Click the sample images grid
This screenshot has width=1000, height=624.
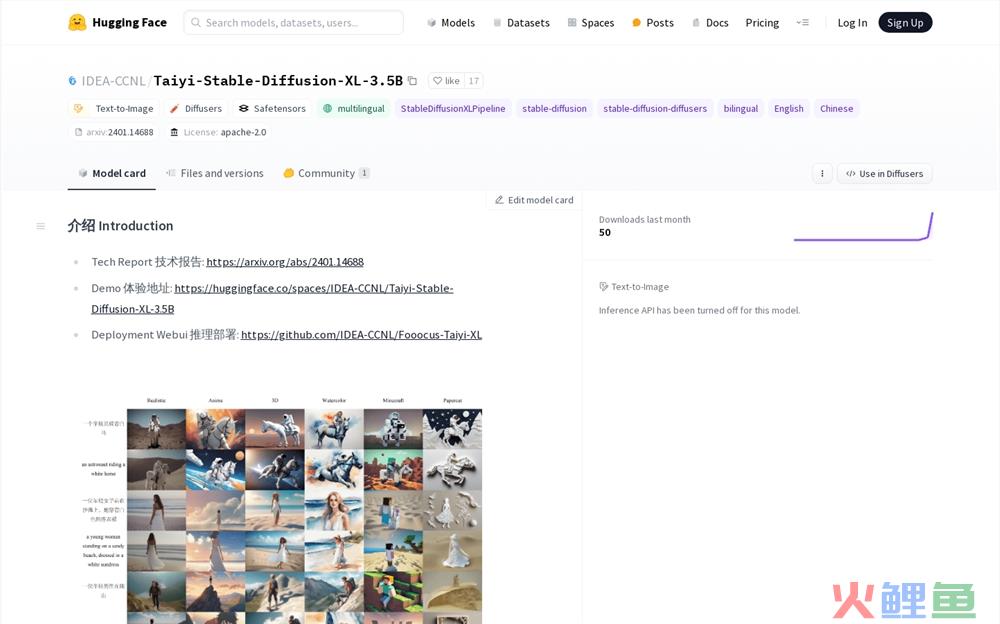coord(282,509)
